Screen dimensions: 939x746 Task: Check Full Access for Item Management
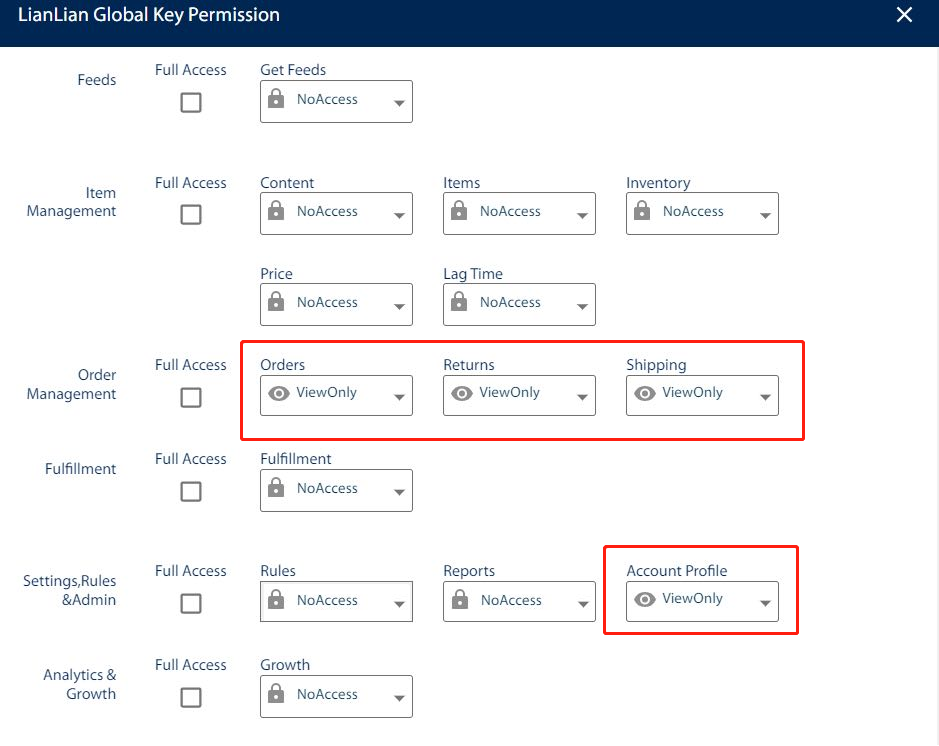[191, 215]
